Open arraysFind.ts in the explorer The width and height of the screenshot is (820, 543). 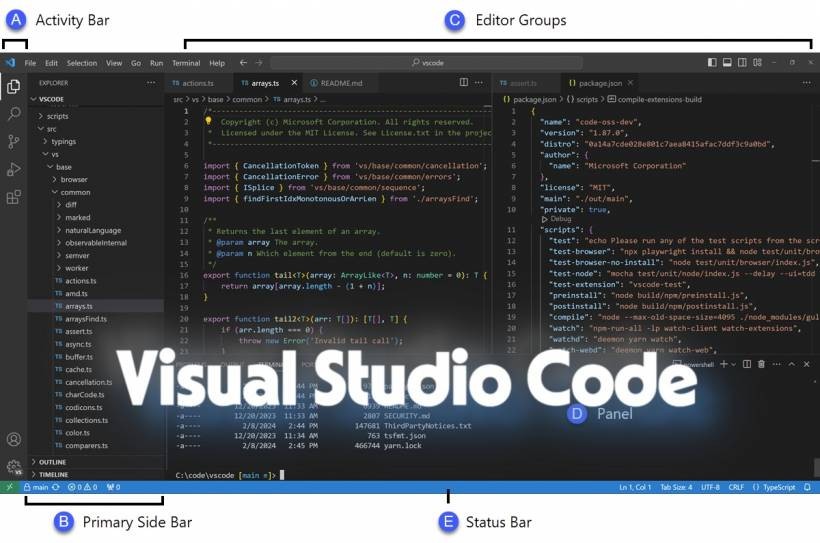(86, 319)
